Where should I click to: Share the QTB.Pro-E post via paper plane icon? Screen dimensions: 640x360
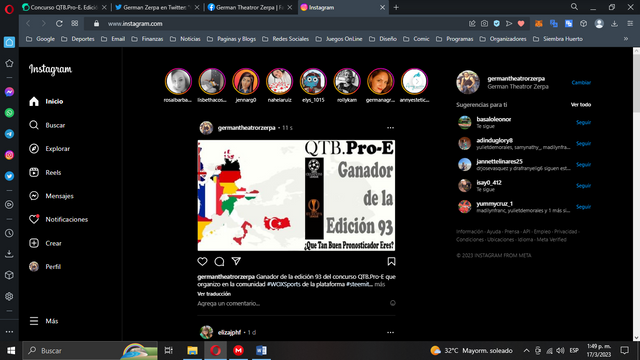pyautogui.click(x=236, y=261)
